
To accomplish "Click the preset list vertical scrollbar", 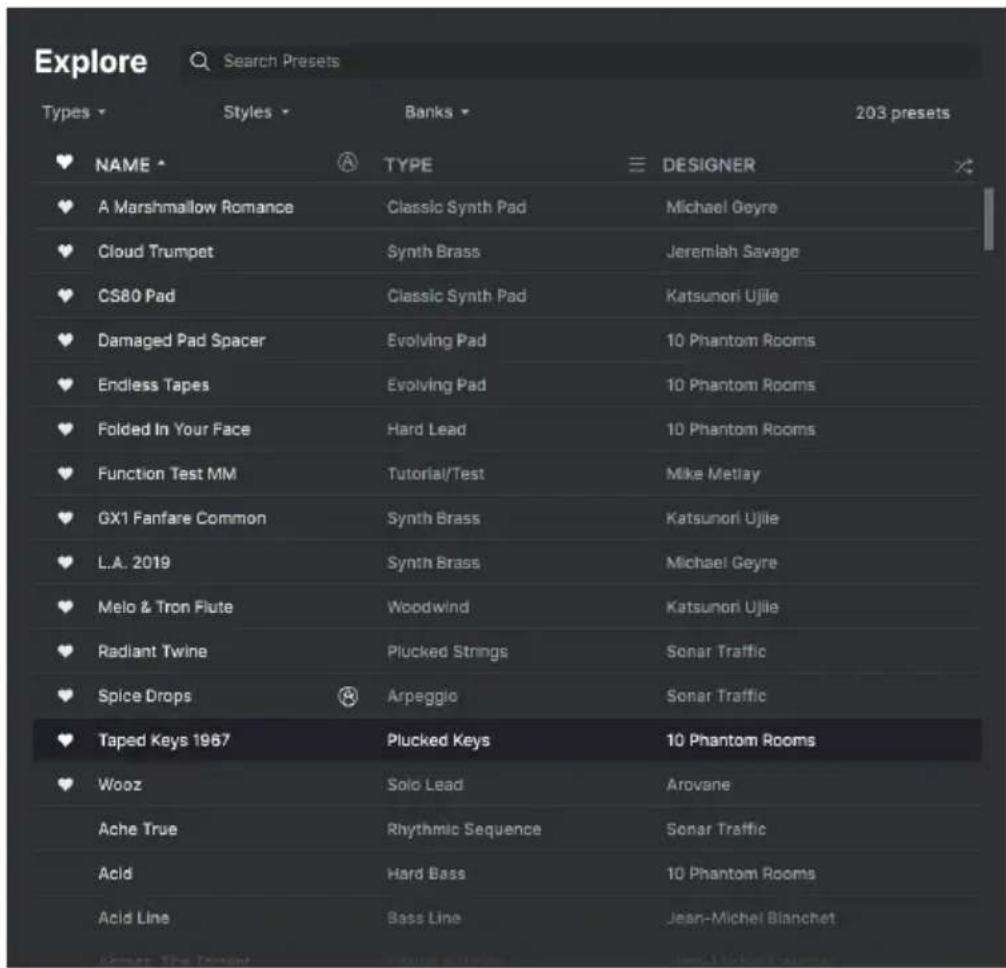I will (x=989, y=219).
